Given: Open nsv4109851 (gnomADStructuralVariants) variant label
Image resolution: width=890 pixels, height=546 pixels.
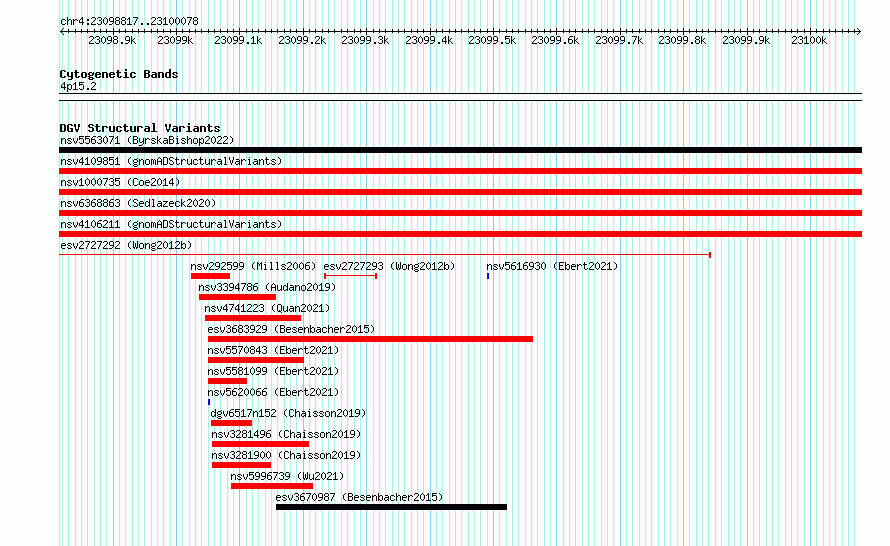Looking at the screenshot, I should coord(171,161).
